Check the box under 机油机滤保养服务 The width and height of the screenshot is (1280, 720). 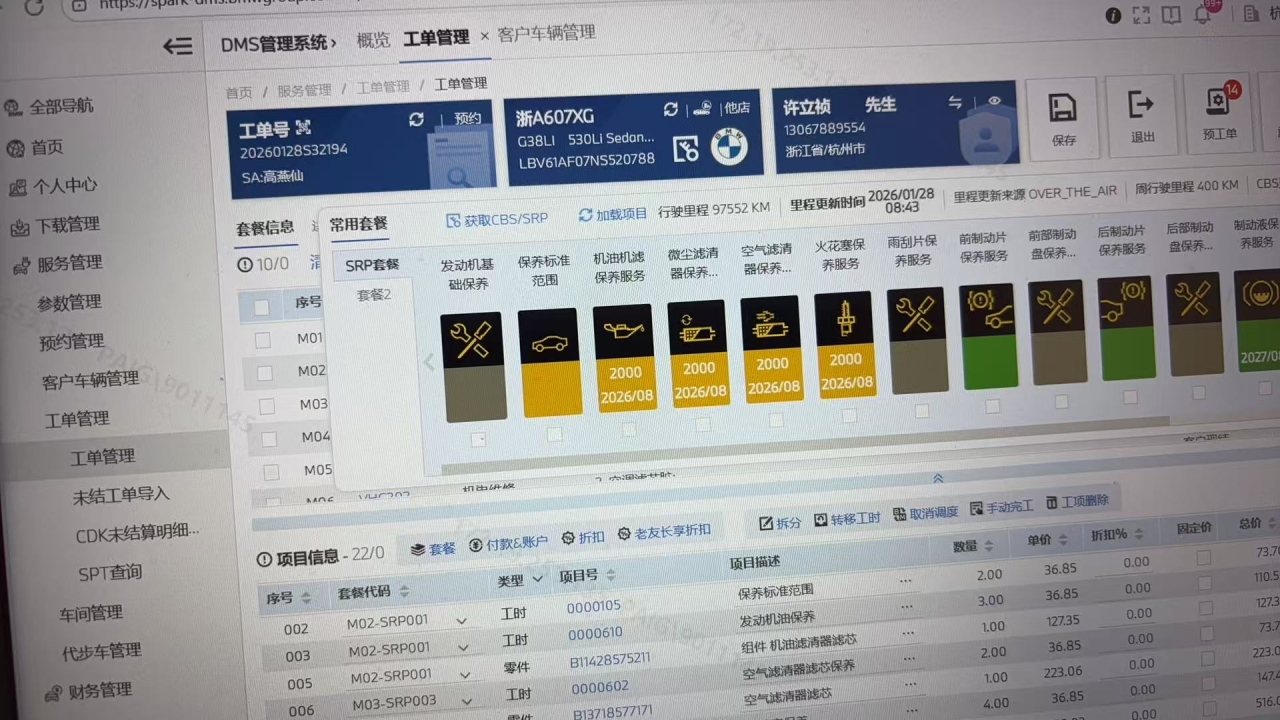point(628,429)
